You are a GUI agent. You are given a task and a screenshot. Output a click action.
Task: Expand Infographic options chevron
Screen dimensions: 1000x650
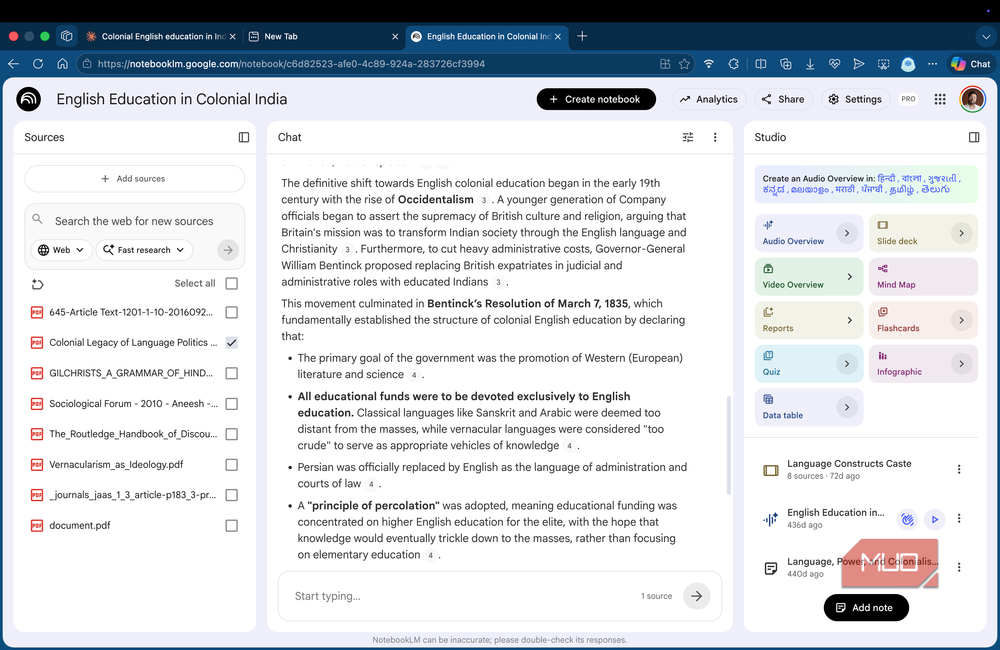[961, 364]
